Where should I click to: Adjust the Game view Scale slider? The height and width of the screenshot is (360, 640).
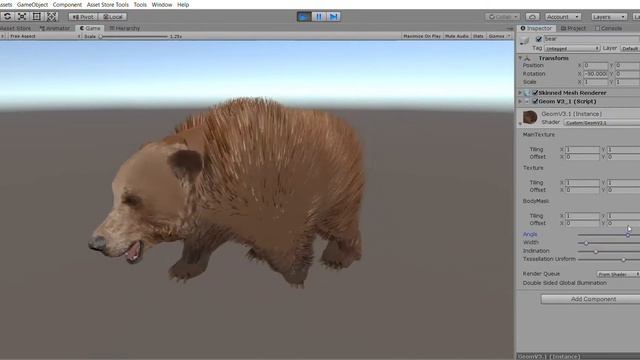click(x=134, y=36)
